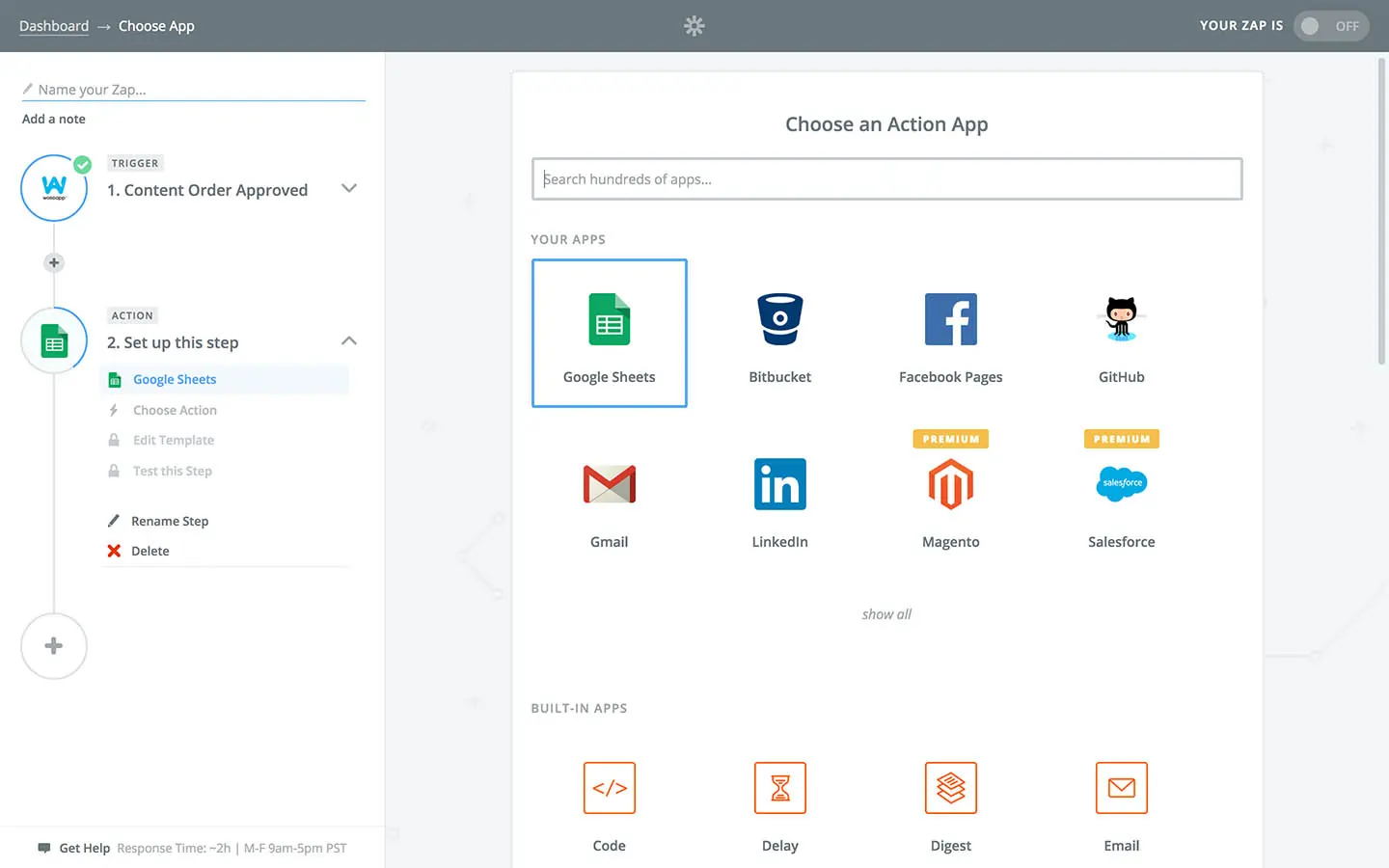The width and height of the screenshot is (1389, 868).
Task: Choose the Delay built-in app icon
Action: click(779, 788)
